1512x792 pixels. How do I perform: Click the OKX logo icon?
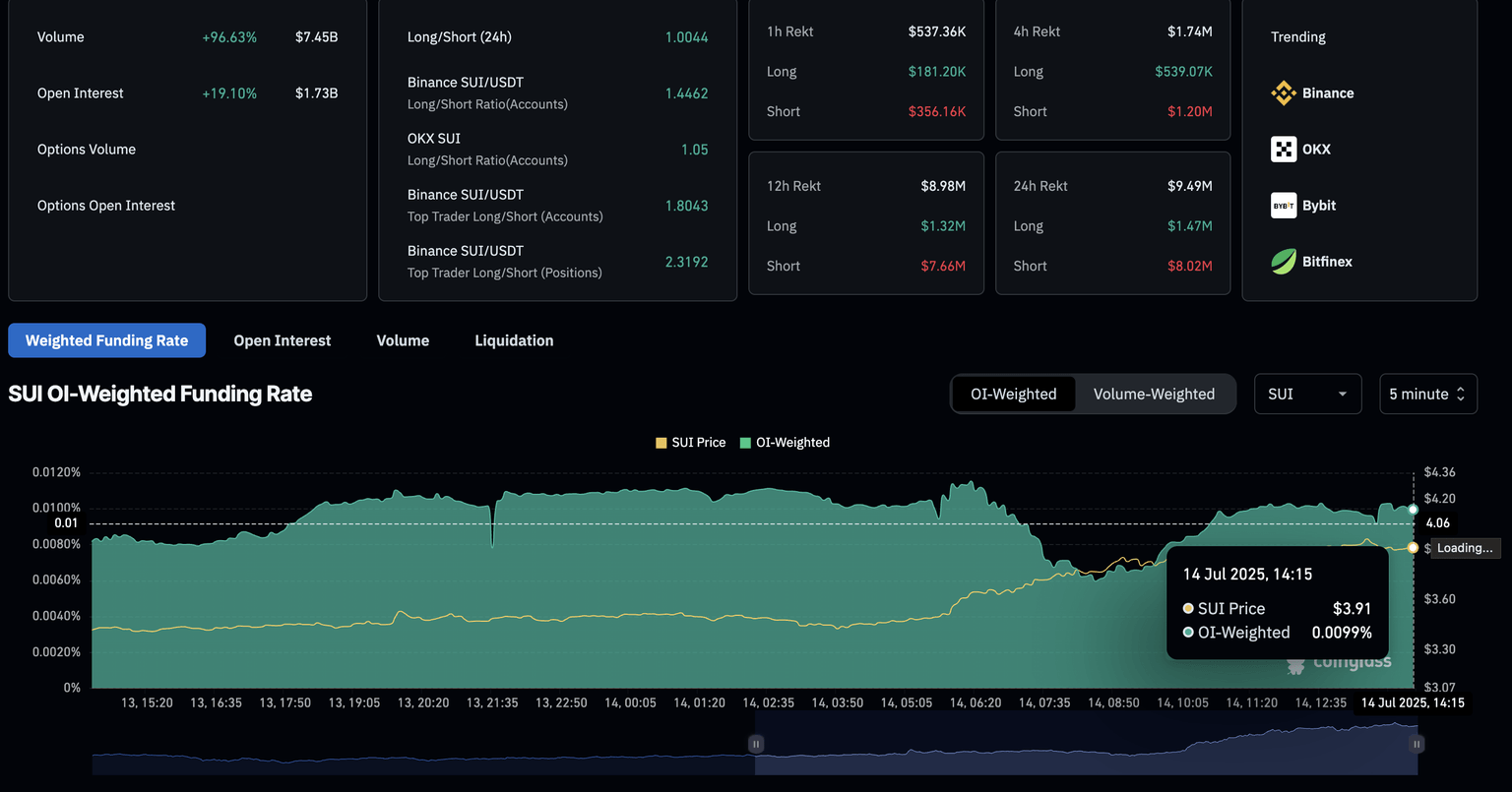1284,150
